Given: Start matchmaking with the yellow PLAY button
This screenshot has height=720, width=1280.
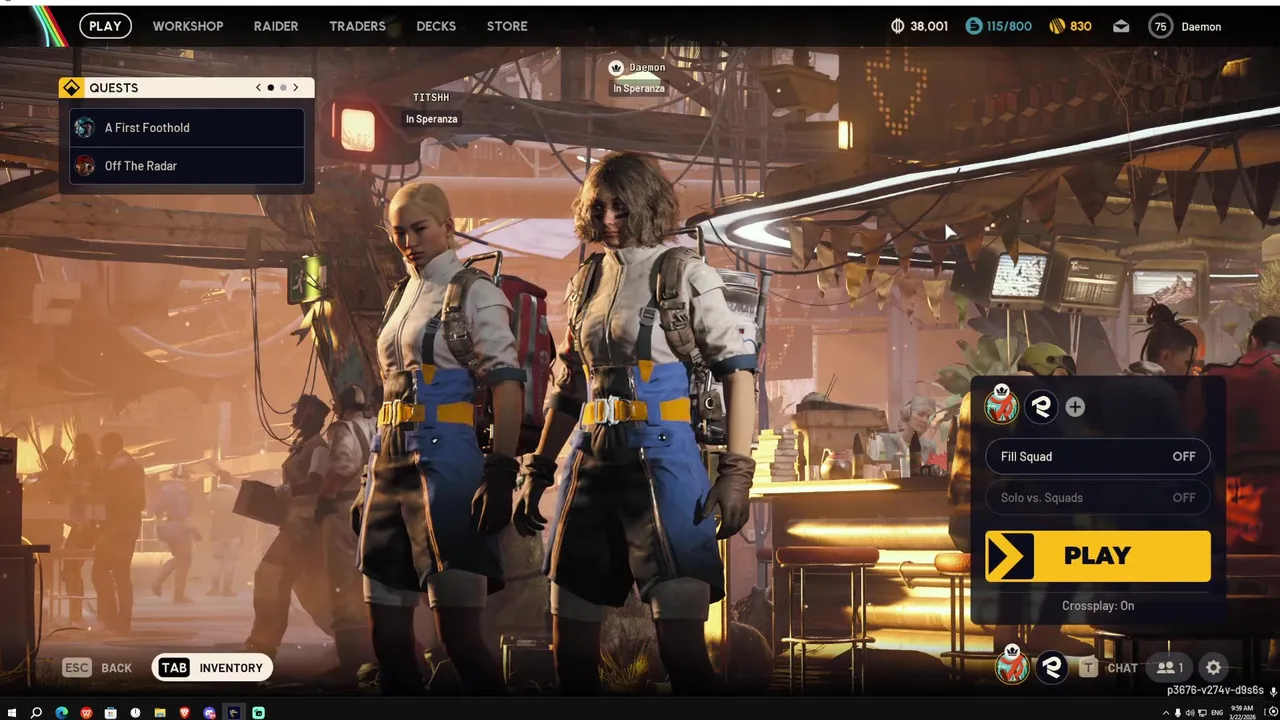Looking at the screenshot, I should coord(1098,556).
